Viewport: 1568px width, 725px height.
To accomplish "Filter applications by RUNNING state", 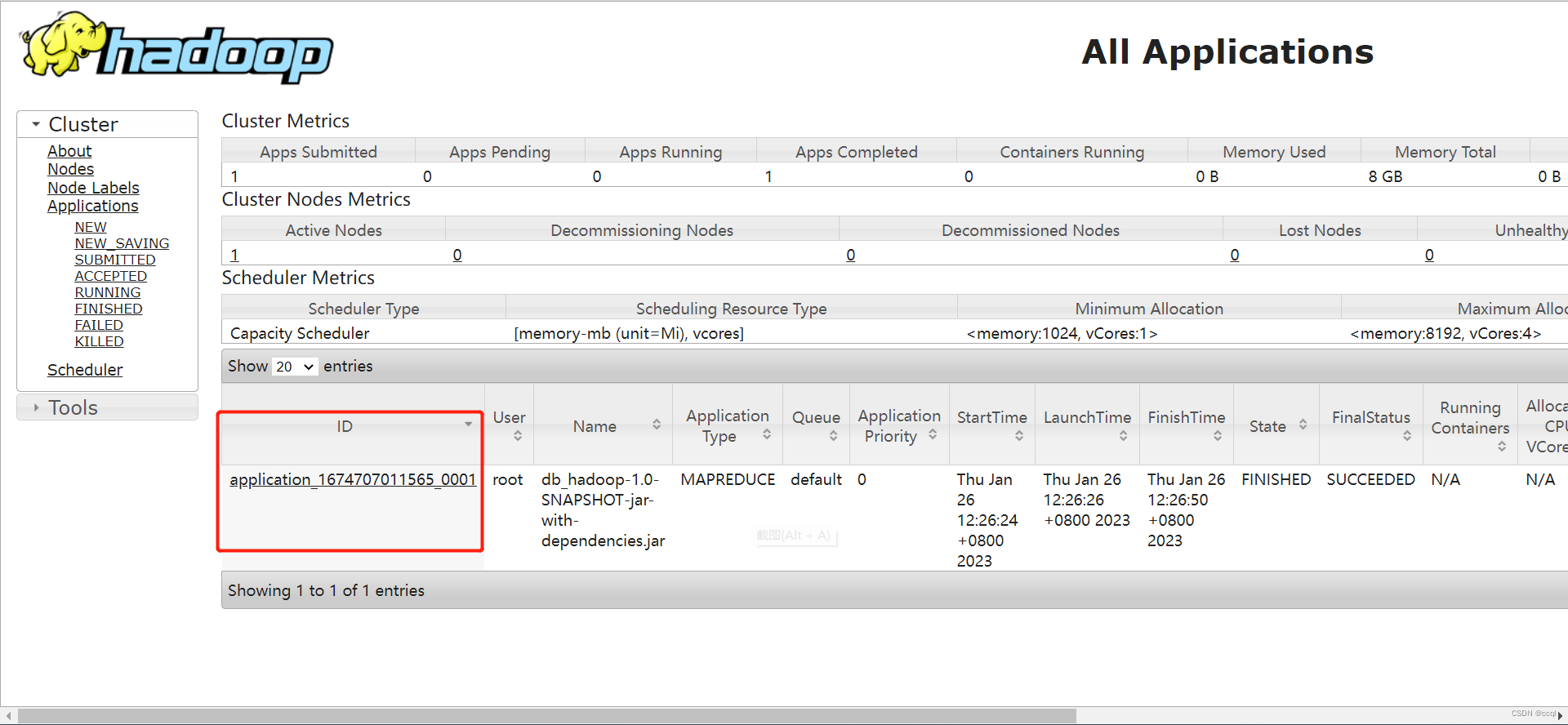I will [x=108, y=292].
